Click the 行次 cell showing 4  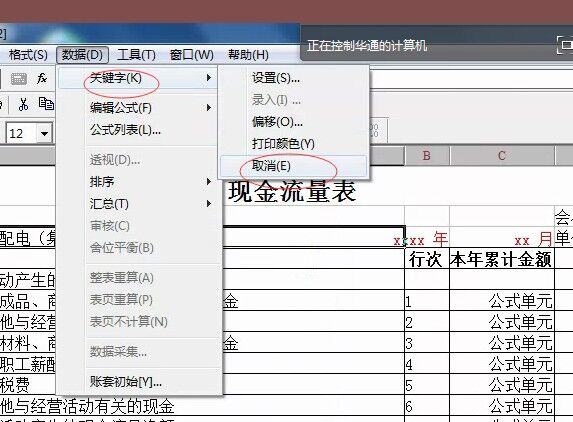(x=427, y=364)
